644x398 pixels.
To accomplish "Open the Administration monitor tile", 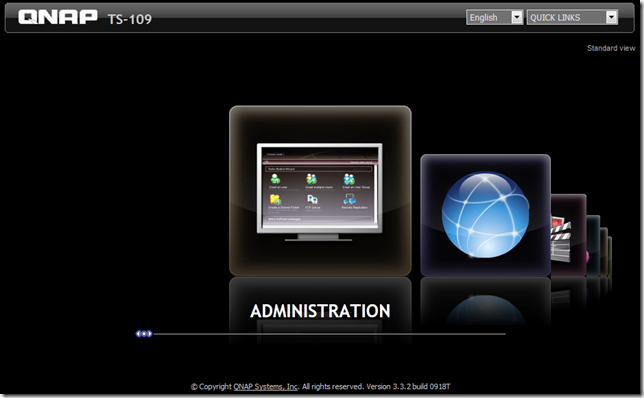I will [x=320, y=191].
